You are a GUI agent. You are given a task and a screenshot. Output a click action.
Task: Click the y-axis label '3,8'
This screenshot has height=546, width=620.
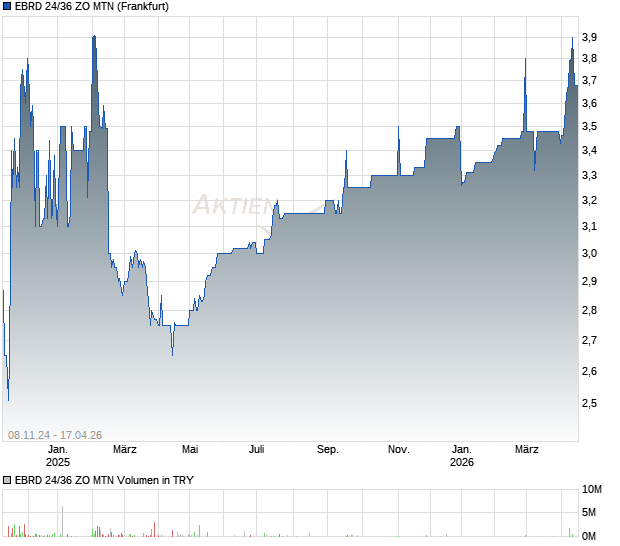click(589, 58)
